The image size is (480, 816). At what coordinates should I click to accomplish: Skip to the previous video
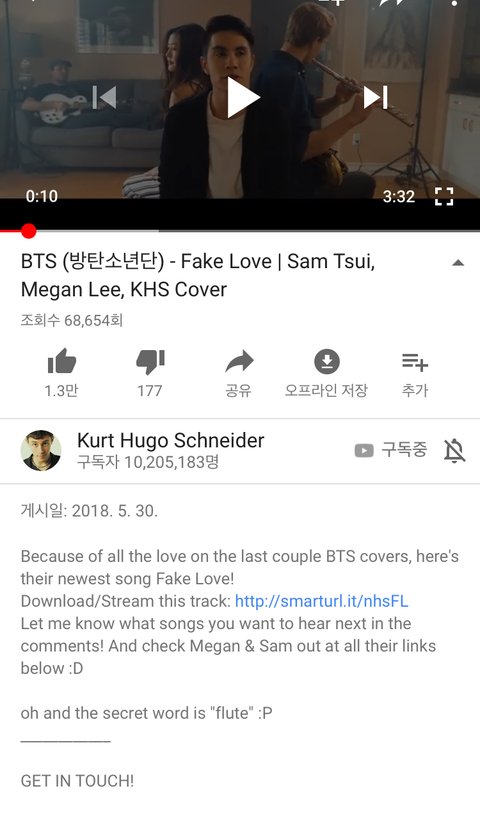click(104, 97)
